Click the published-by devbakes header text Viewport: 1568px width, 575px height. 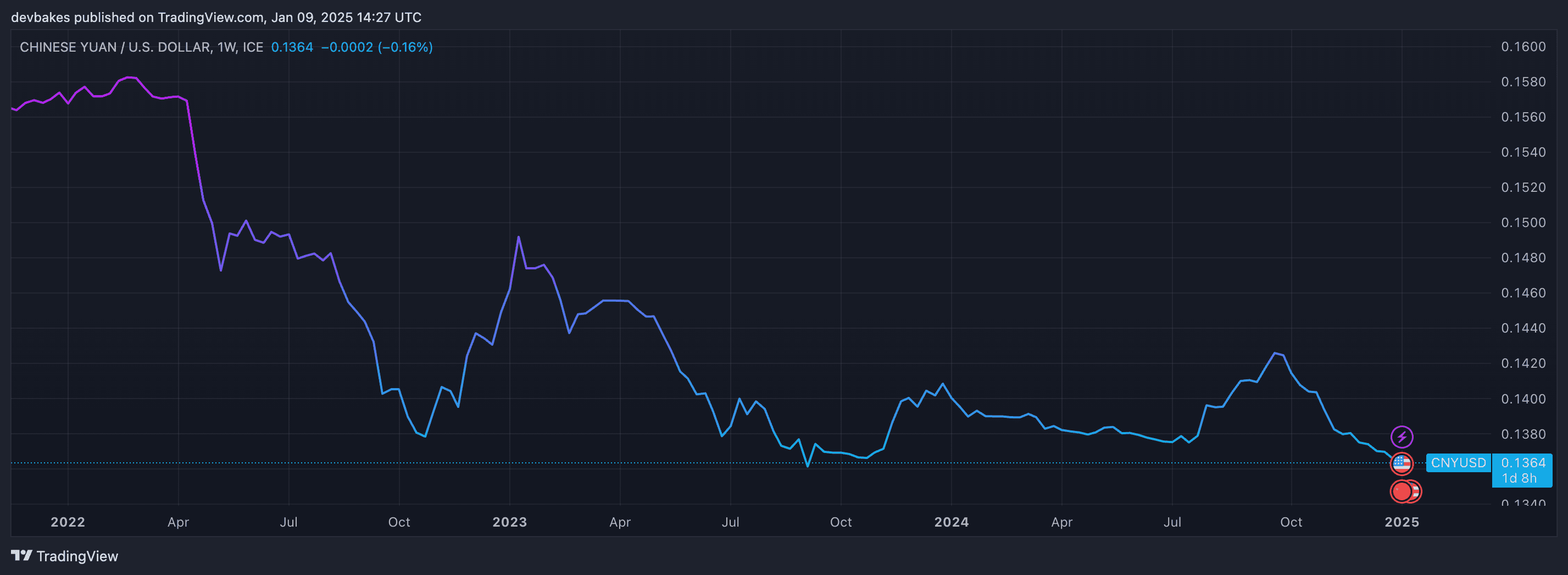(x=216, y=17)
